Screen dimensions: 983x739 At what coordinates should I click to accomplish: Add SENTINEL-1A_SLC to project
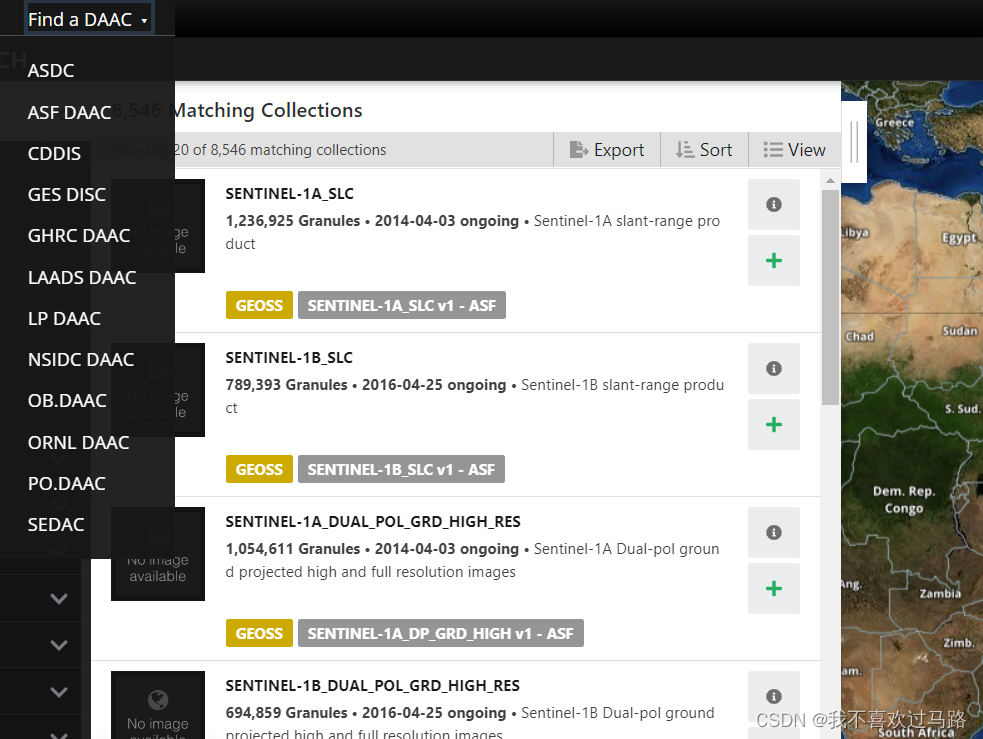[774, 261]
